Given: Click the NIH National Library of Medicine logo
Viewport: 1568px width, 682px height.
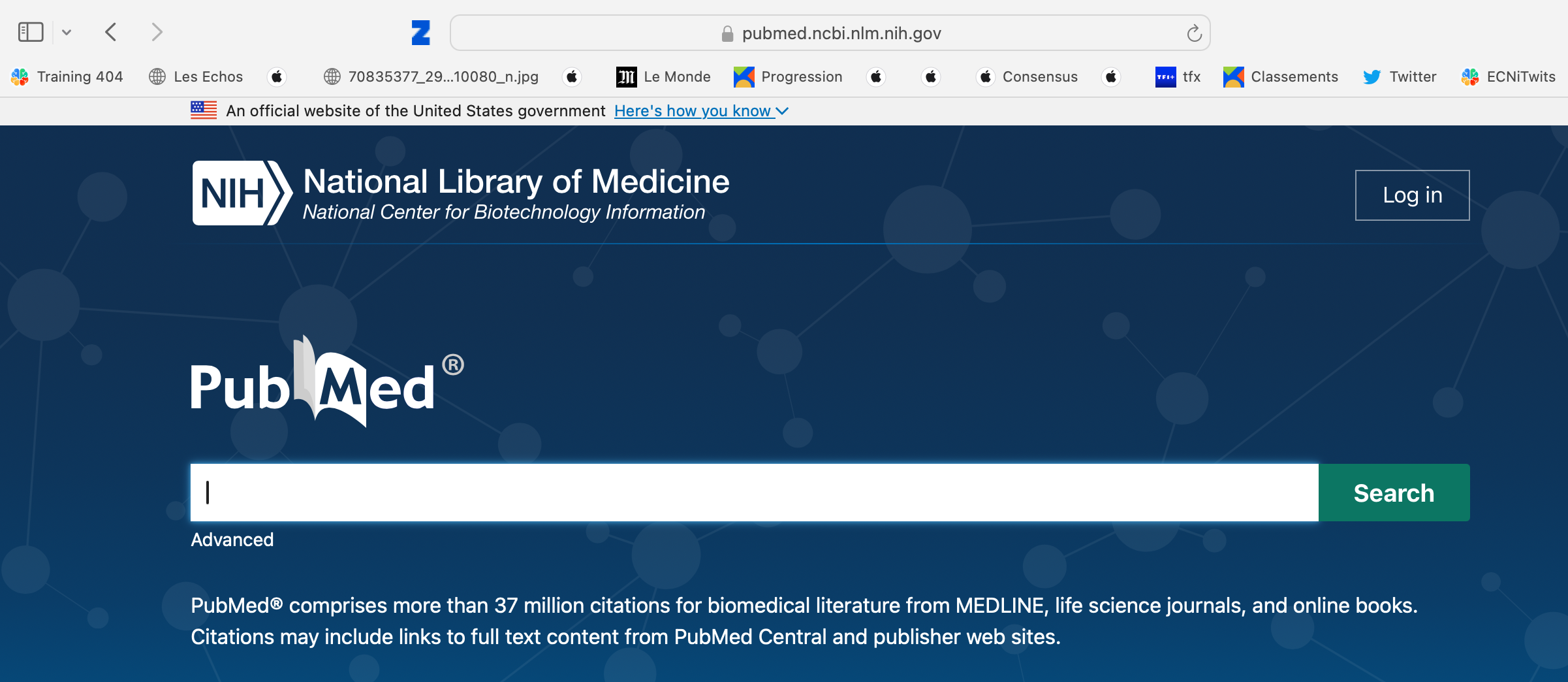Looking at the screenshot, I should coord(461,193).
